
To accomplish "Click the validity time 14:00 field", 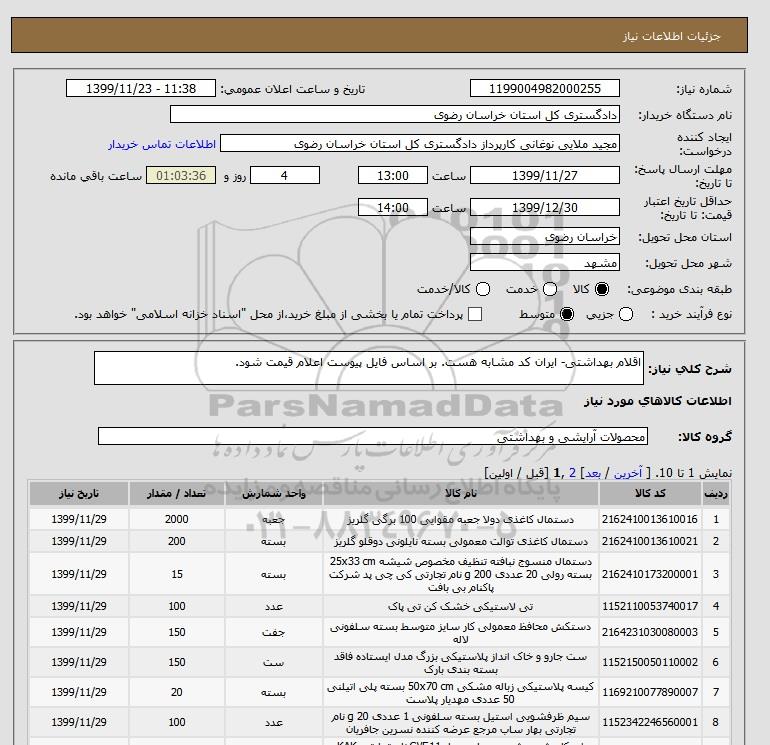I will [393, 207].
